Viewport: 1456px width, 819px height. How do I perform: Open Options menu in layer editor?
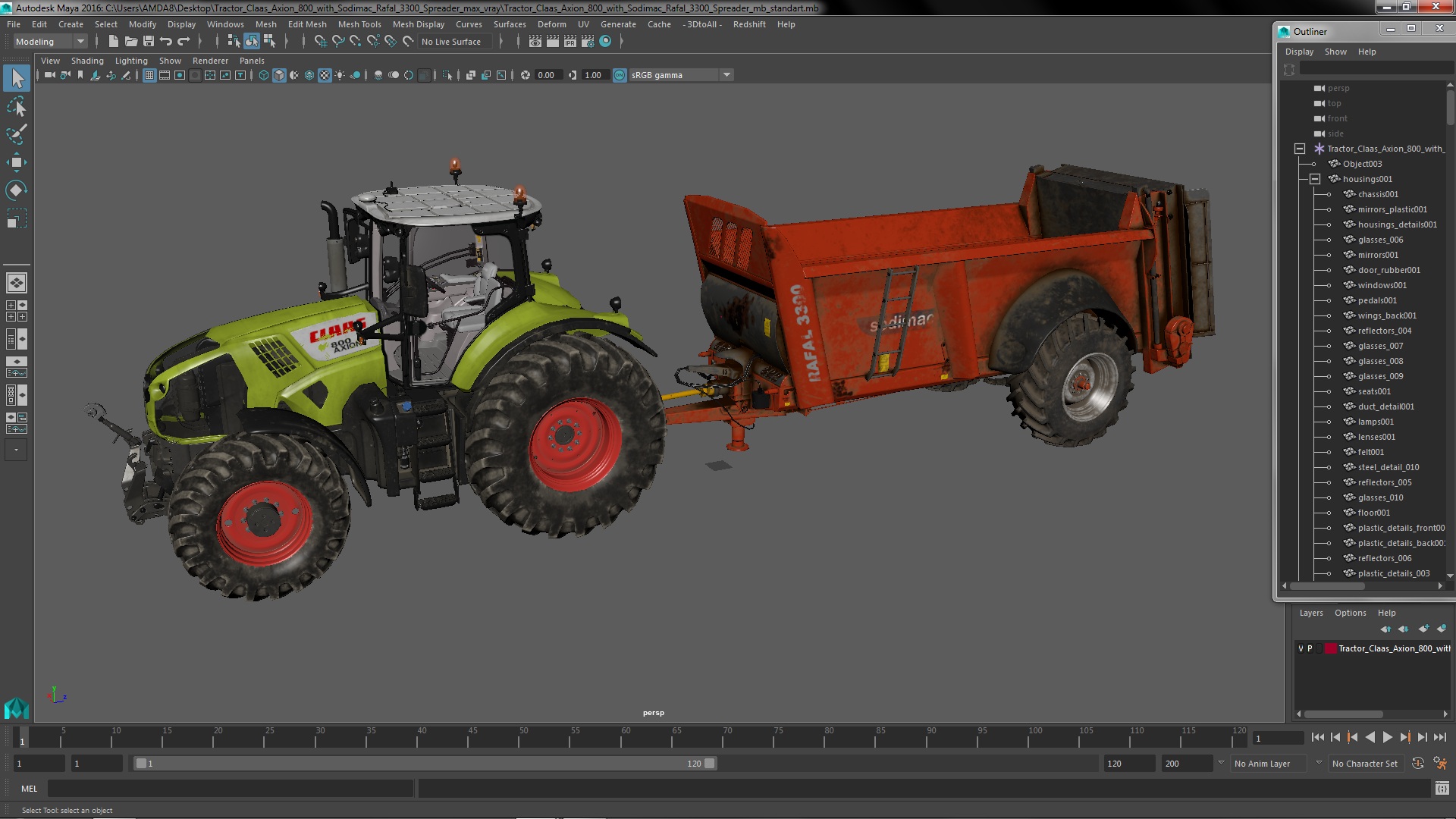(1351, 613)
